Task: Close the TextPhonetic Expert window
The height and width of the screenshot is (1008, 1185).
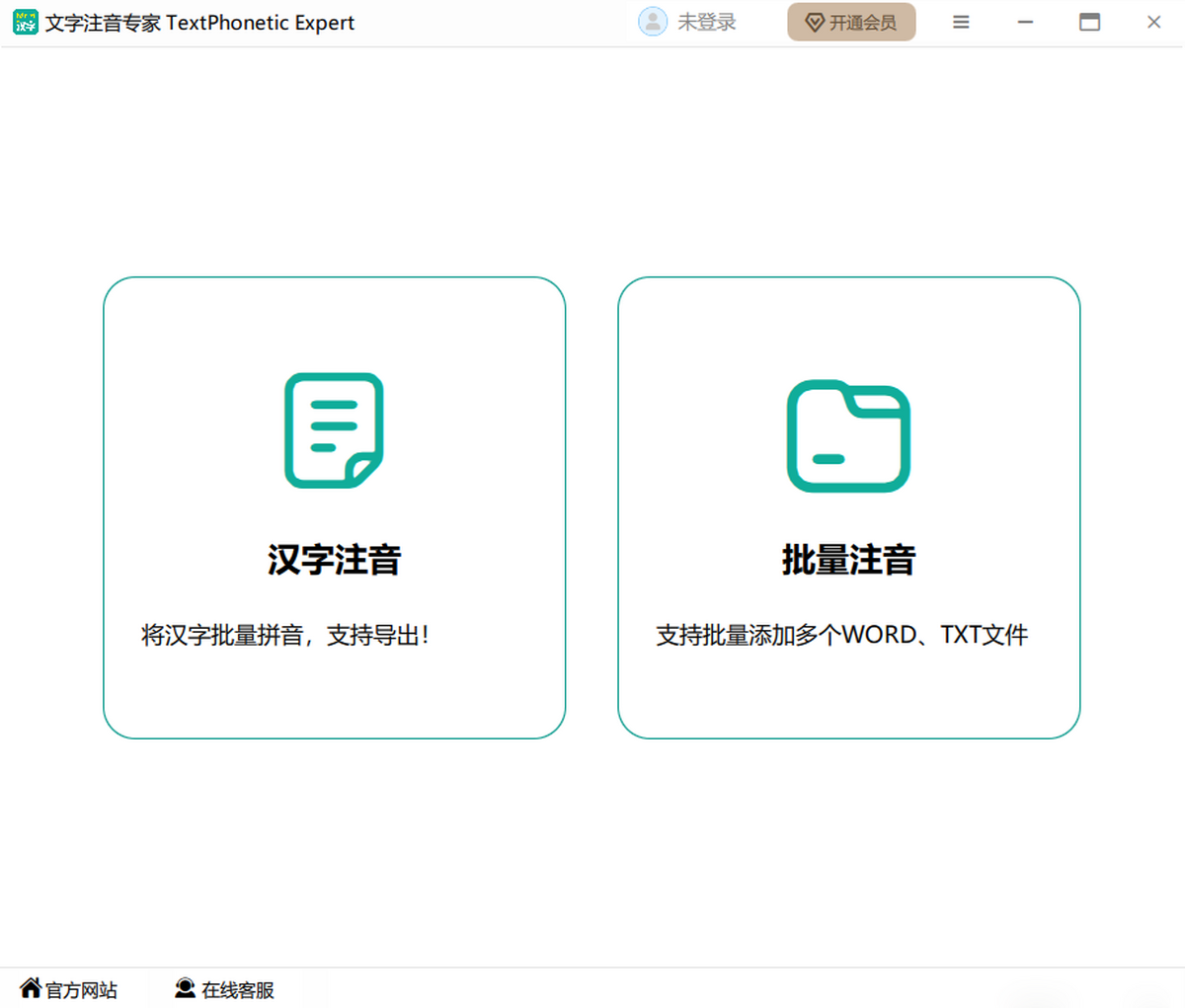Action: [x=1153, y=22]
